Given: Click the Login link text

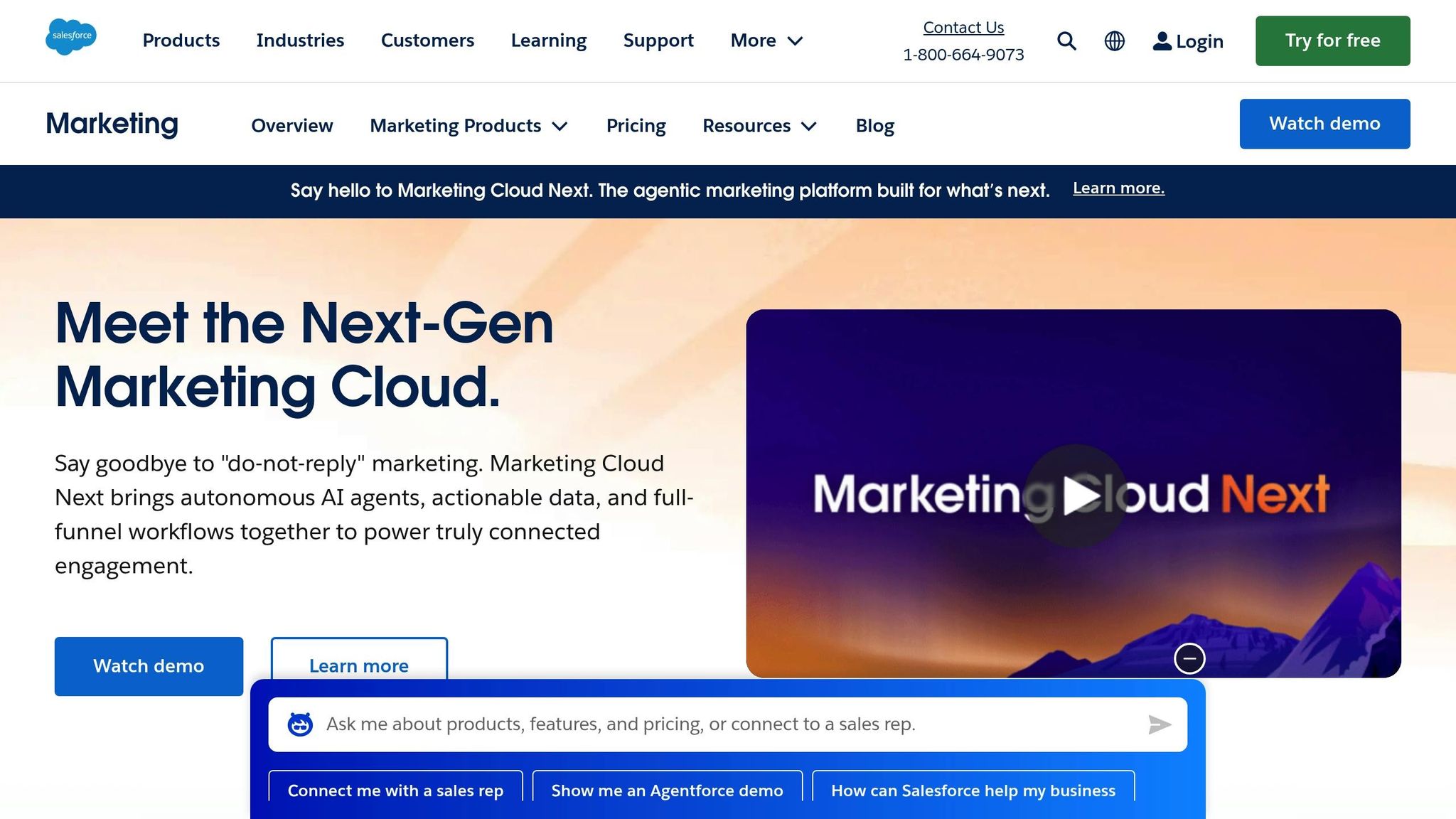Looking at the screenshot, I should pyautogui.click(x=1199, y=41).
